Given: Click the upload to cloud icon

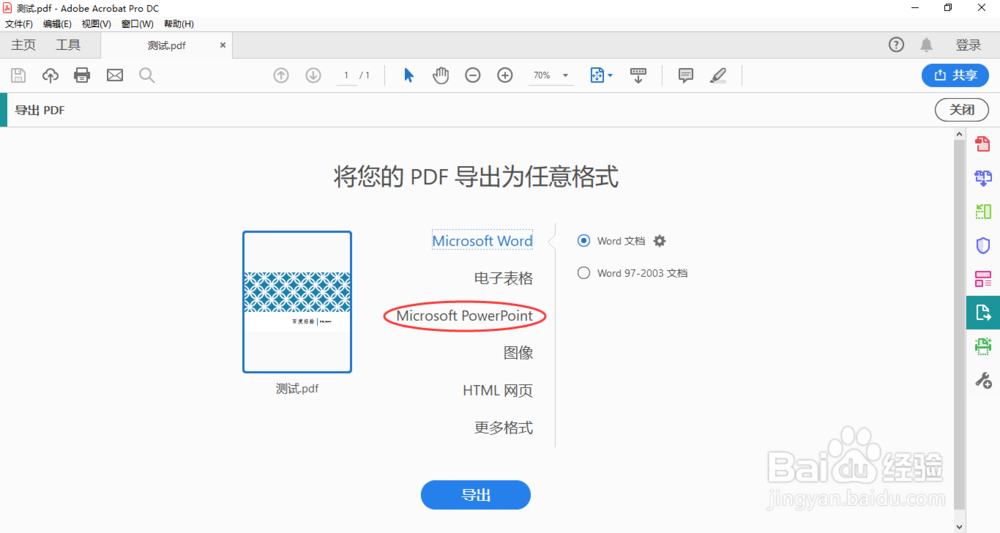Looking at the screenshot, I should [50, 75].
